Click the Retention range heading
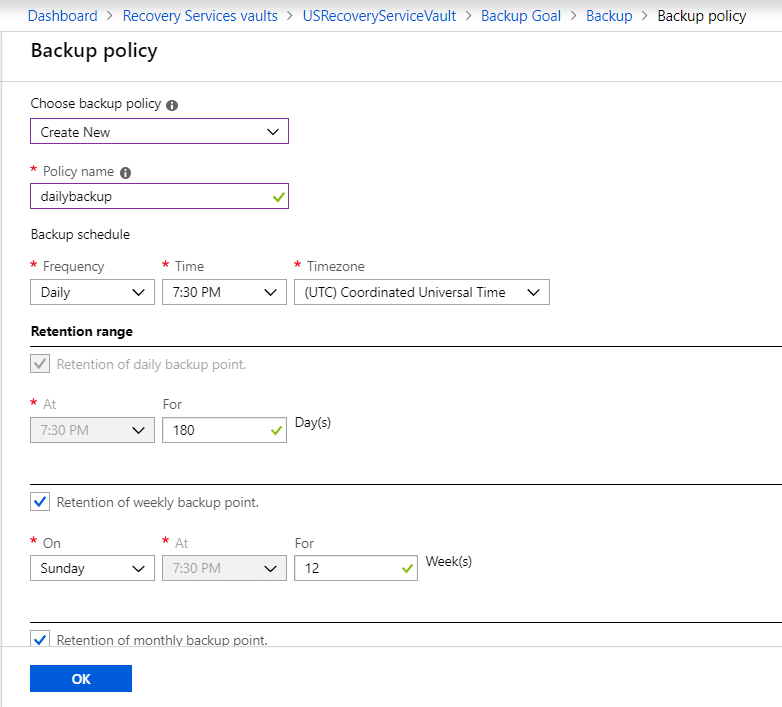The width and height of the screenshot is (782, 707). 82,332
